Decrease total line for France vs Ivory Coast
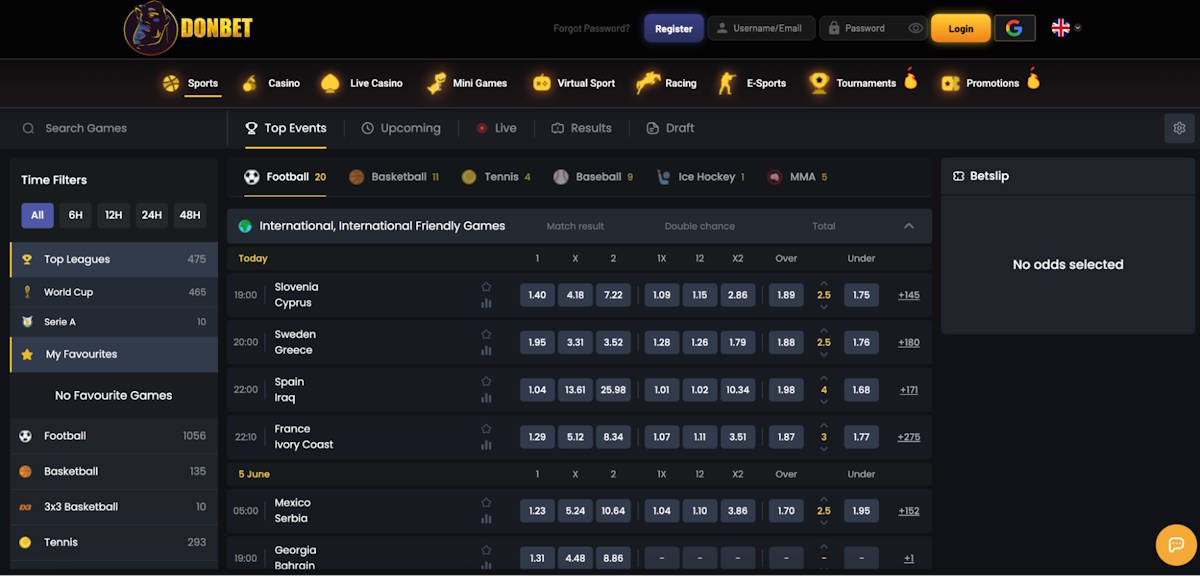The image size is (1200, 576). click(x=824, y=448)
